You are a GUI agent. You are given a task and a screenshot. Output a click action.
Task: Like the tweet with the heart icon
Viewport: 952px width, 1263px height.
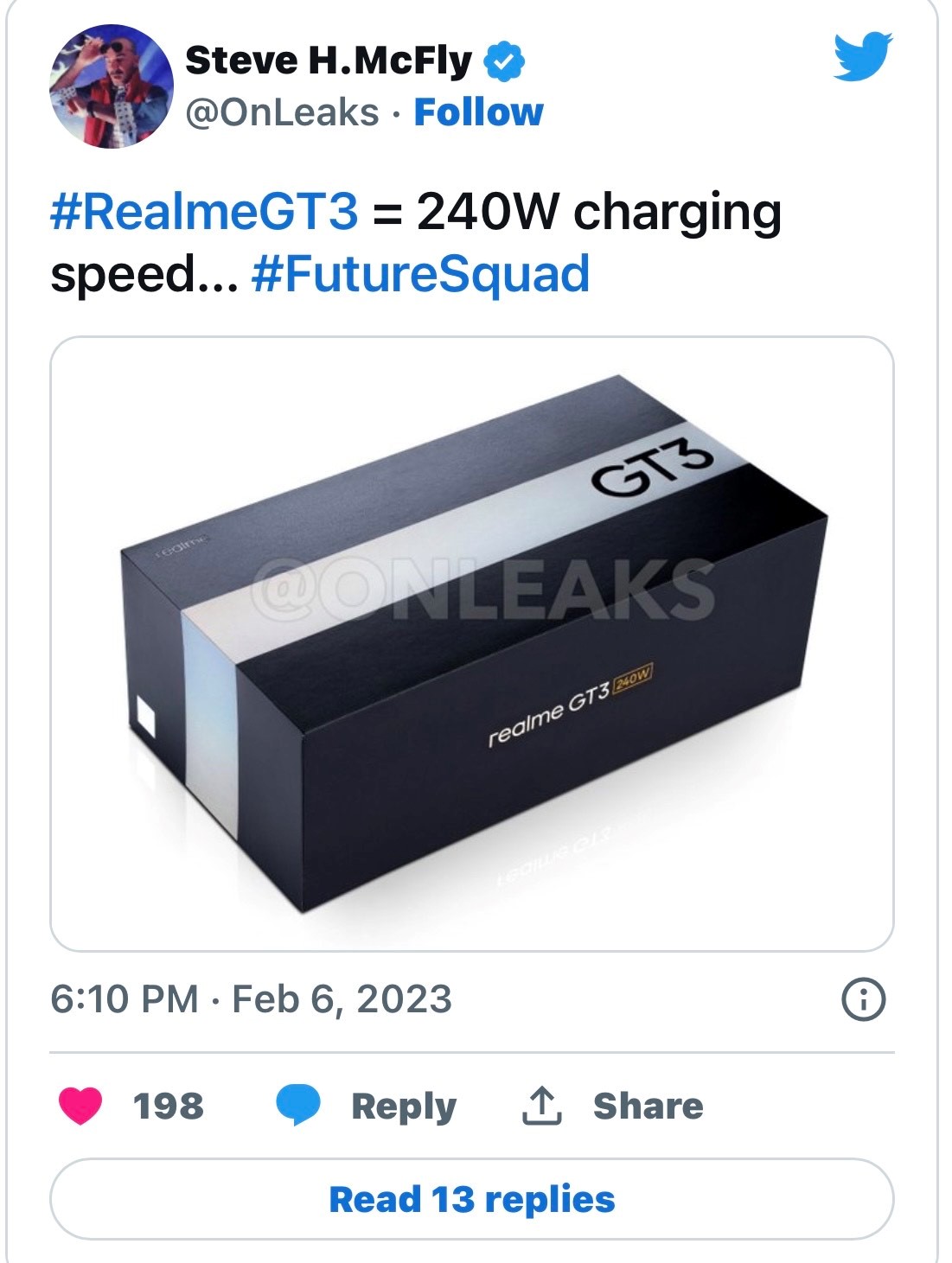click(80, 1106)
